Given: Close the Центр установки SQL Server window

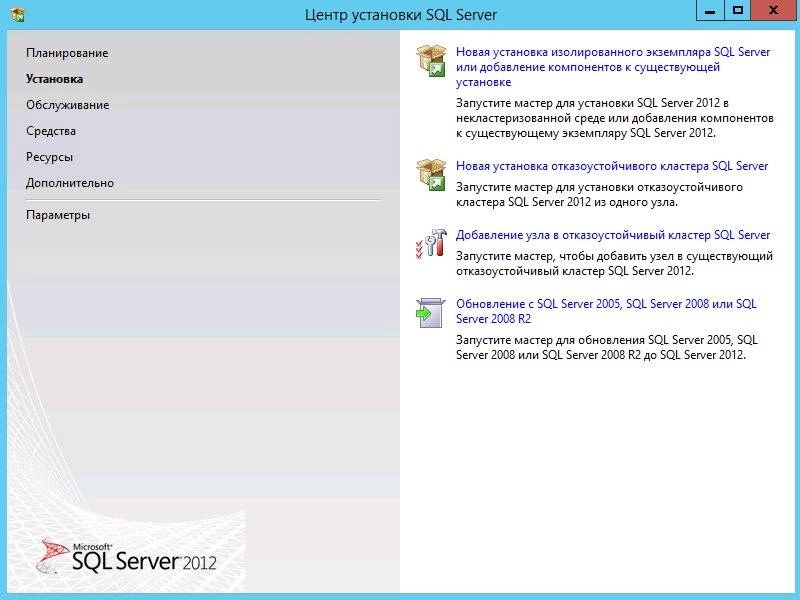Looking at the screenshot, I should pyautogui.click(x=773, y=11).
